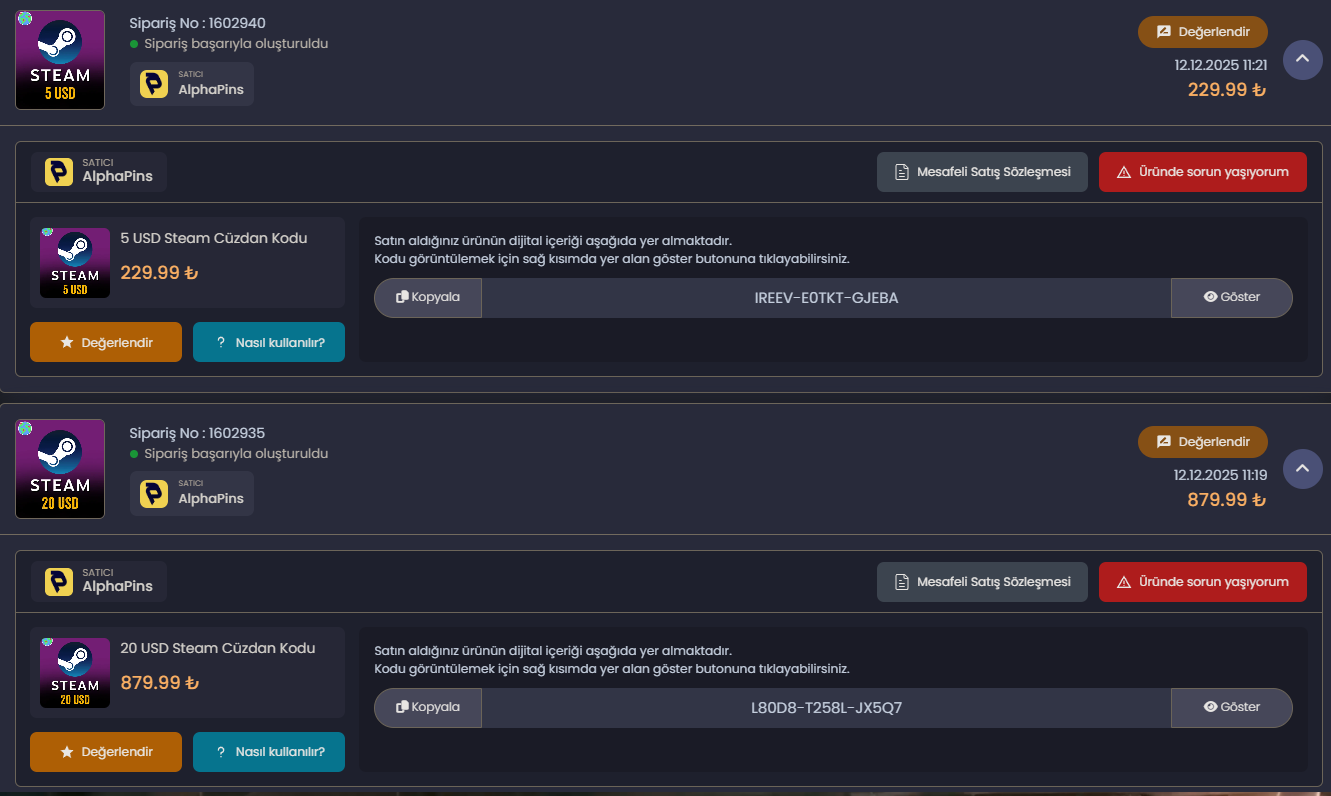Image resolution: width=1331 pixels, height=796 pixels.
Task: Reveal the IREEV-E0TKT-GJEBA code with Göster
Action: coord(1232,298)
